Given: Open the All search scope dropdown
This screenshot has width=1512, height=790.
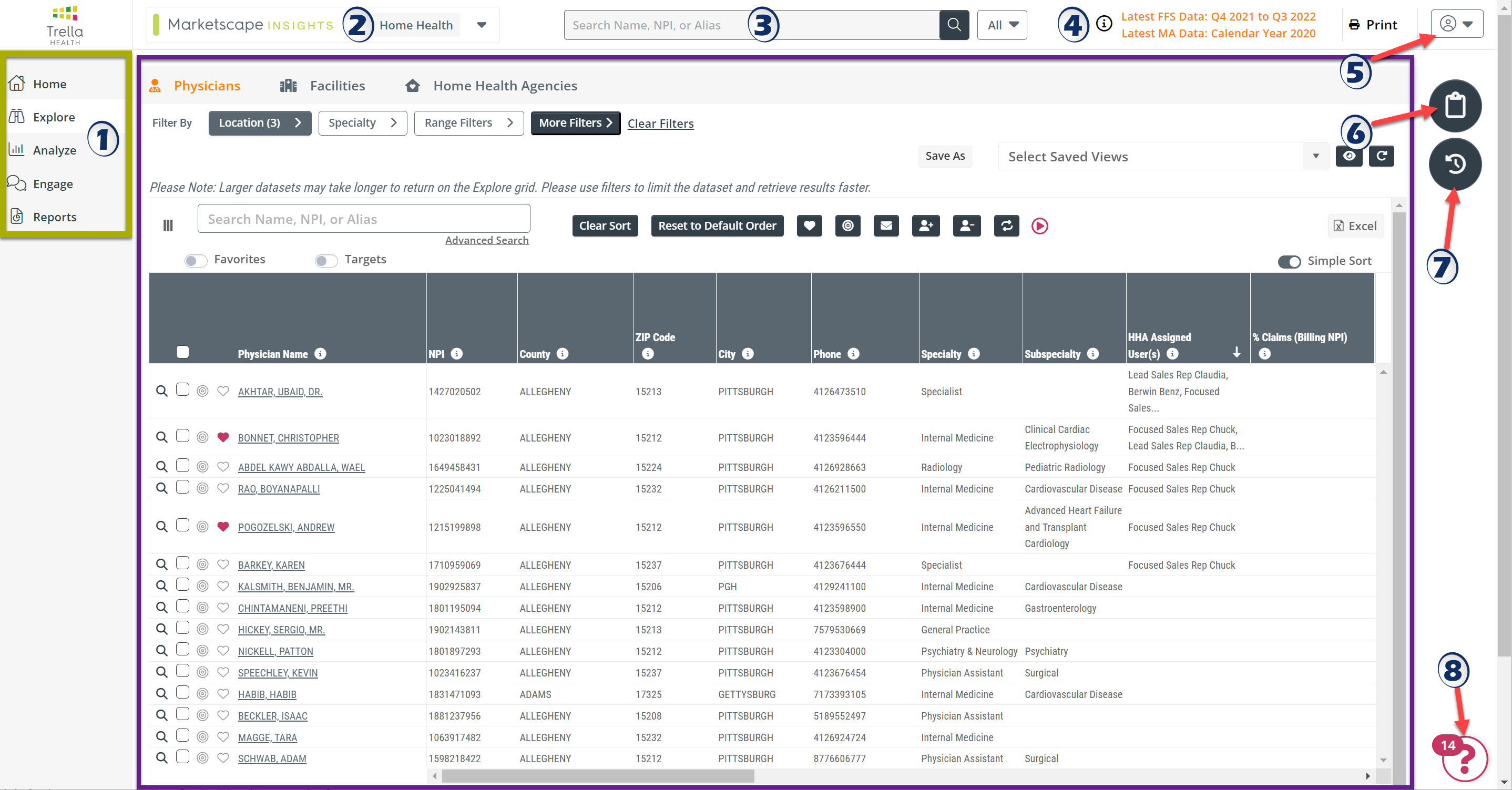Looking at the screenshot, I should click(1002, 25).
